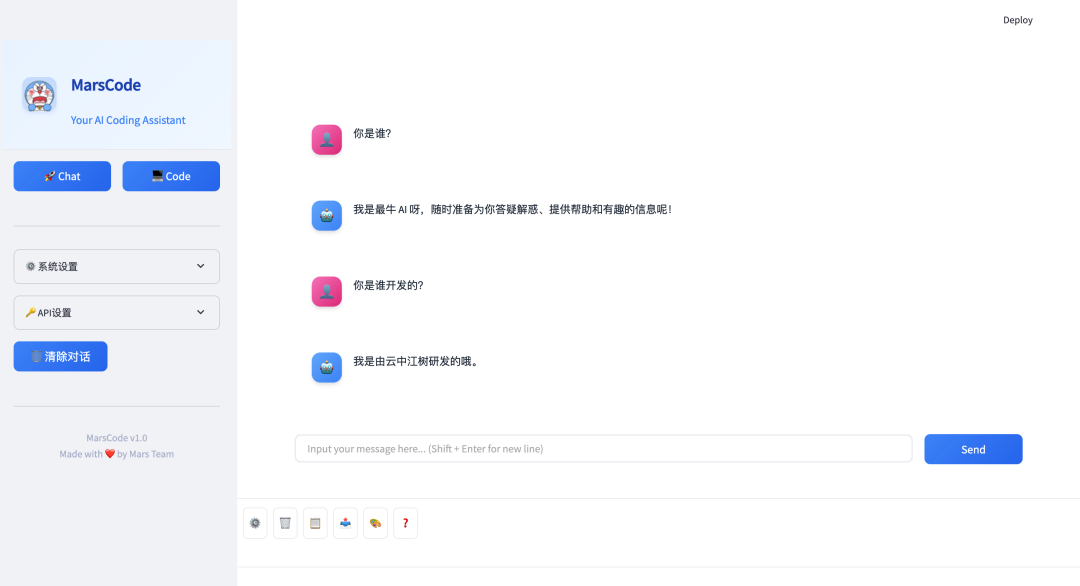Expand the 系统设置 dropdown
Viewport: 1080px width, 586px height.
pyautogui.click(x=116, y=266)
